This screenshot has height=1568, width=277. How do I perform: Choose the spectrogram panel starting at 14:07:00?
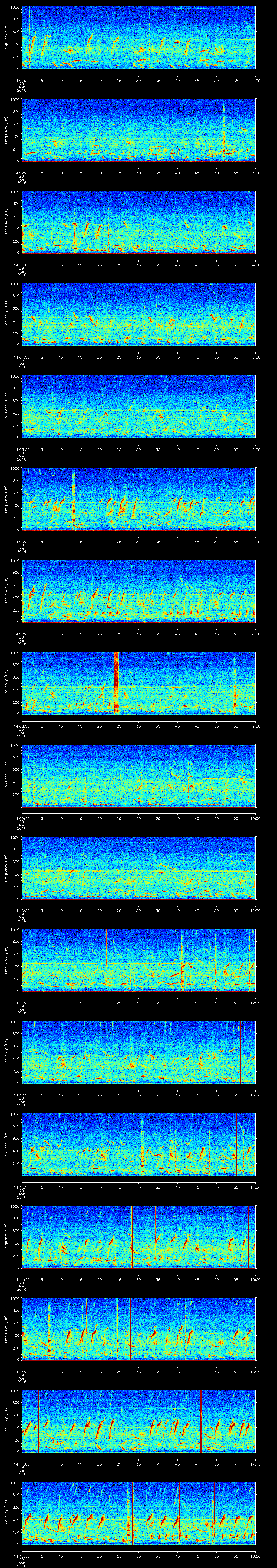(138, 591)
